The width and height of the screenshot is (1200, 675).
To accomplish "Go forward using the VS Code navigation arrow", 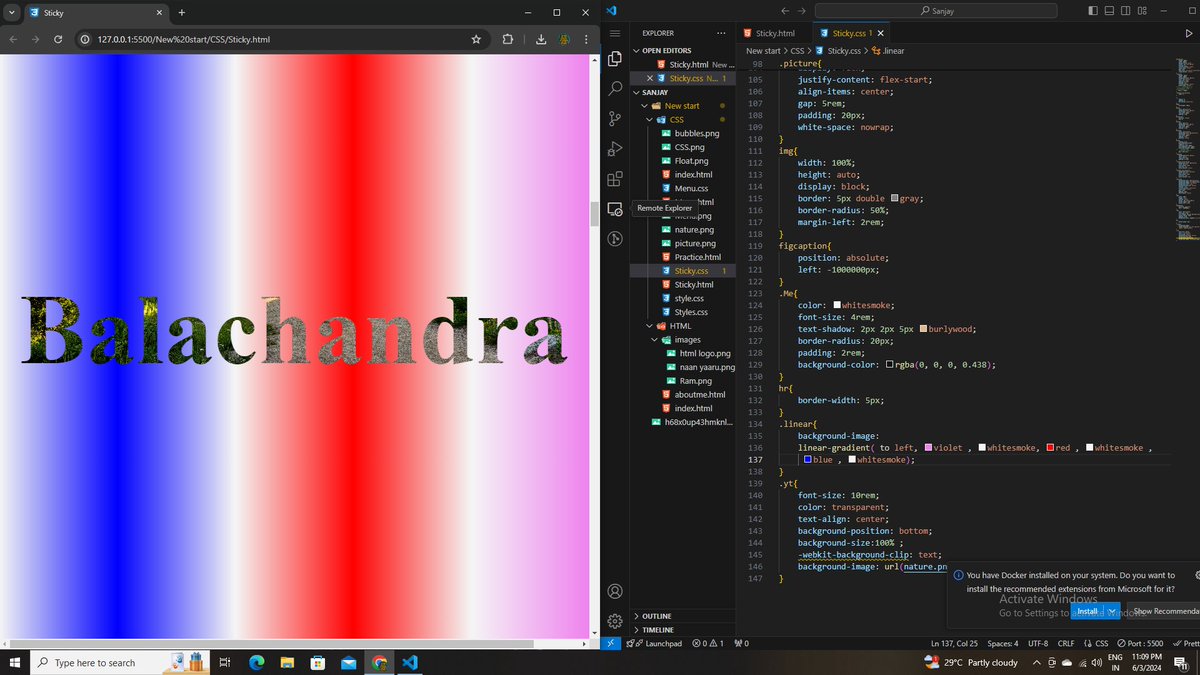I will pyautogui.click(x=803, y=10).
